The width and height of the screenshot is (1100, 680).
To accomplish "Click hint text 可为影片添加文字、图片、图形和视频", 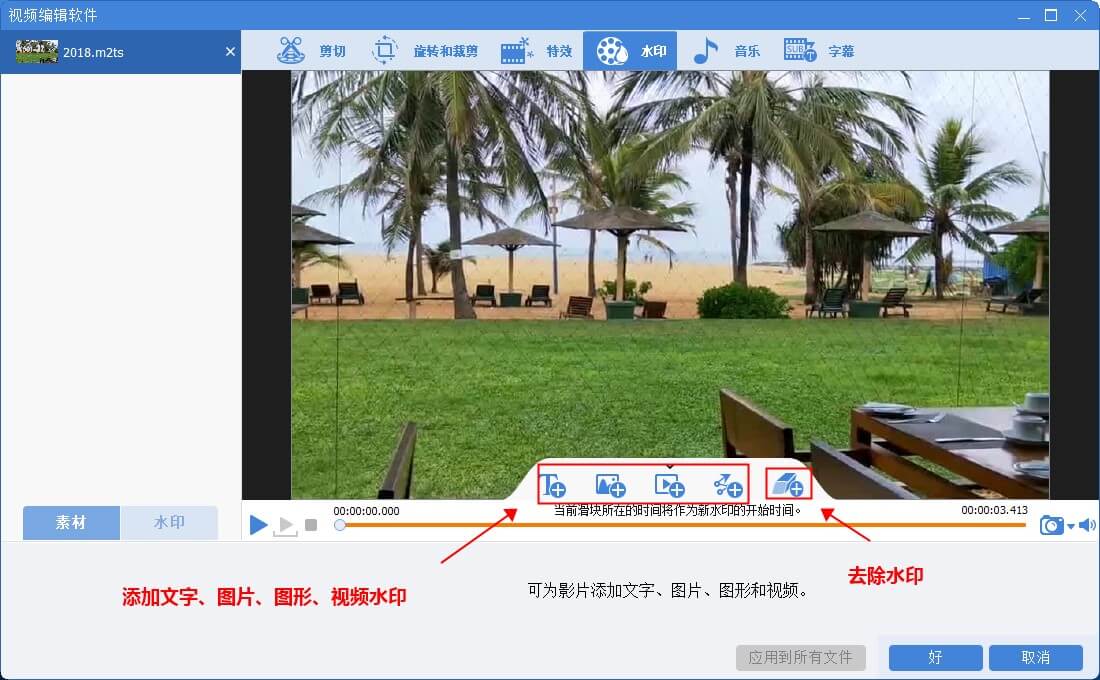I will [667, 591].
